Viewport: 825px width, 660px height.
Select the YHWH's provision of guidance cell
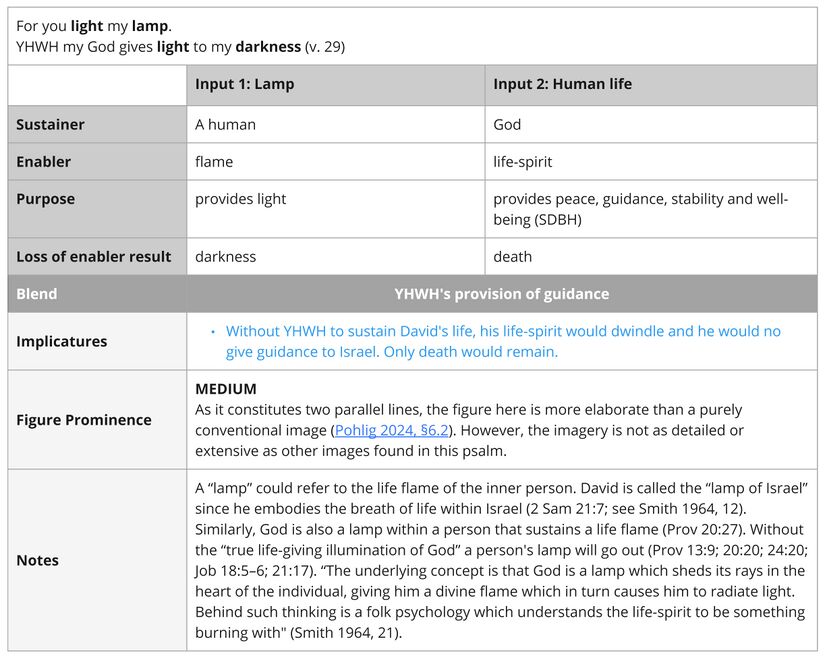tap(504, 293)
